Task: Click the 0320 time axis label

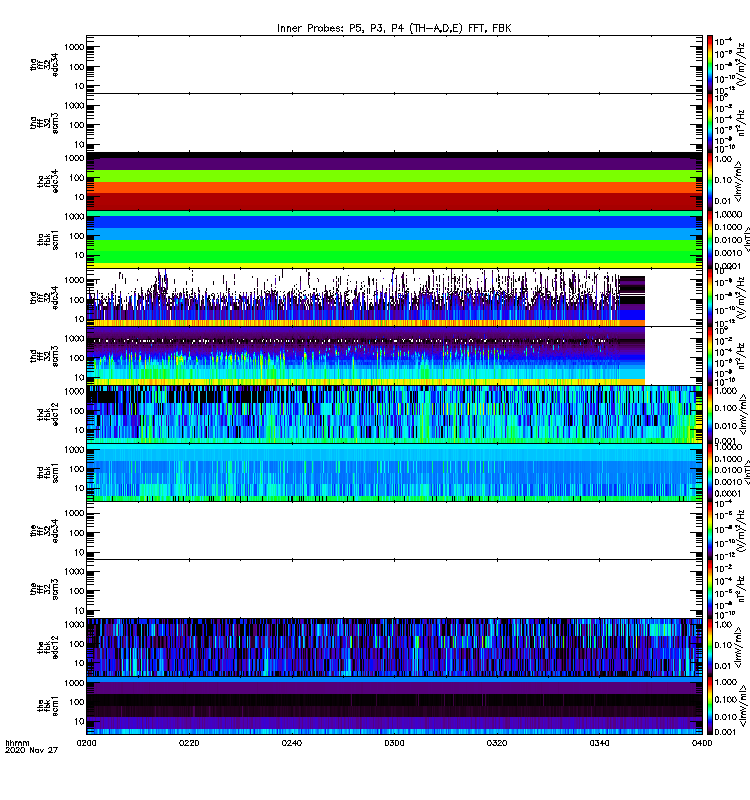Action: point(497,743)
